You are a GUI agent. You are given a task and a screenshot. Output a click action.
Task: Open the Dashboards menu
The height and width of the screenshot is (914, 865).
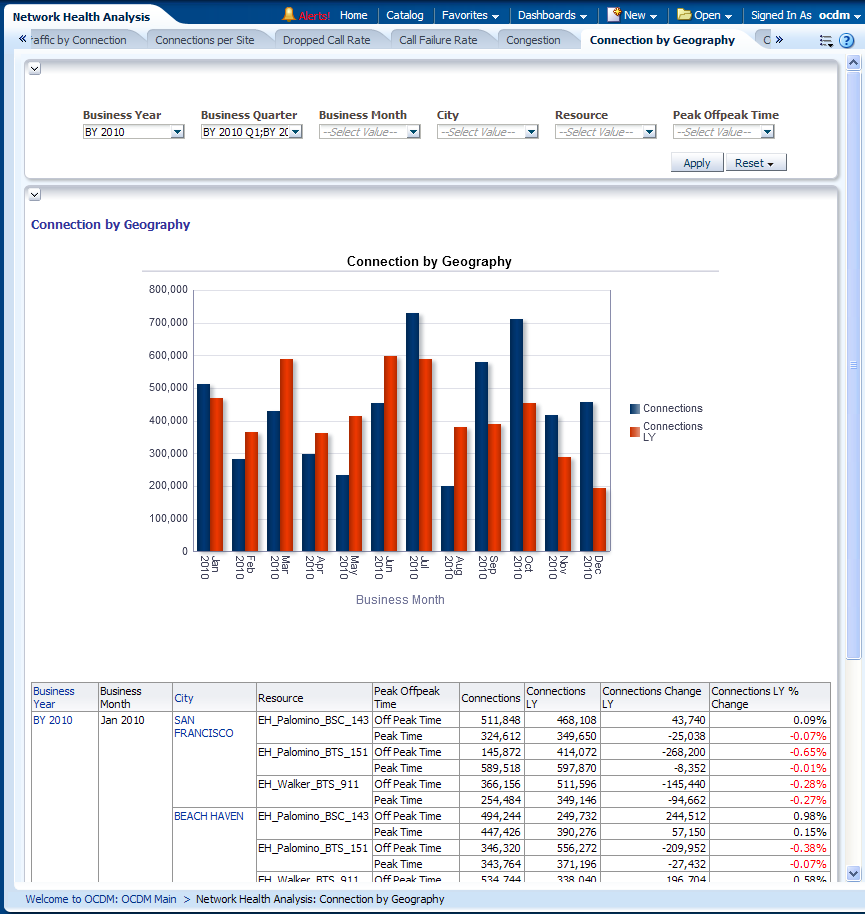(x=552, y=15)
